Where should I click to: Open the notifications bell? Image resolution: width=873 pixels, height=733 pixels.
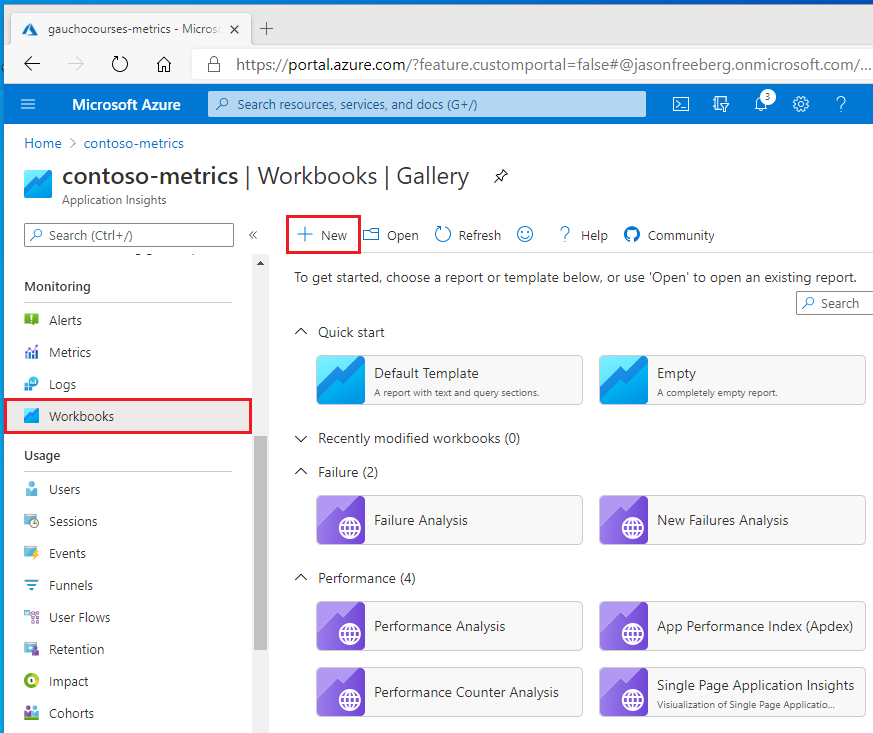point(761,104)
